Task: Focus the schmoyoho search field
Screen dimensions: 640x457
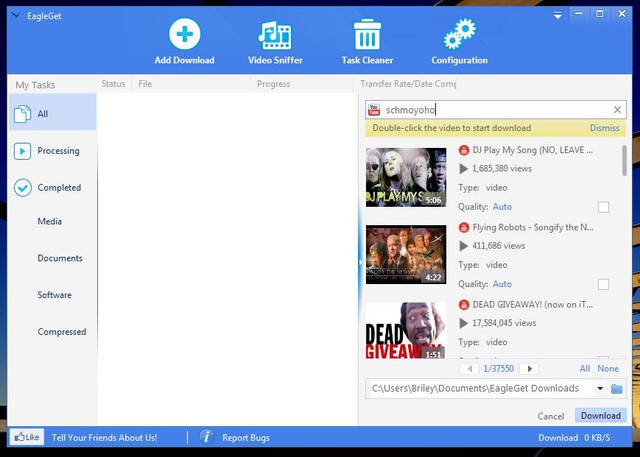Action: pyautogui.click(x=496, y=110)
